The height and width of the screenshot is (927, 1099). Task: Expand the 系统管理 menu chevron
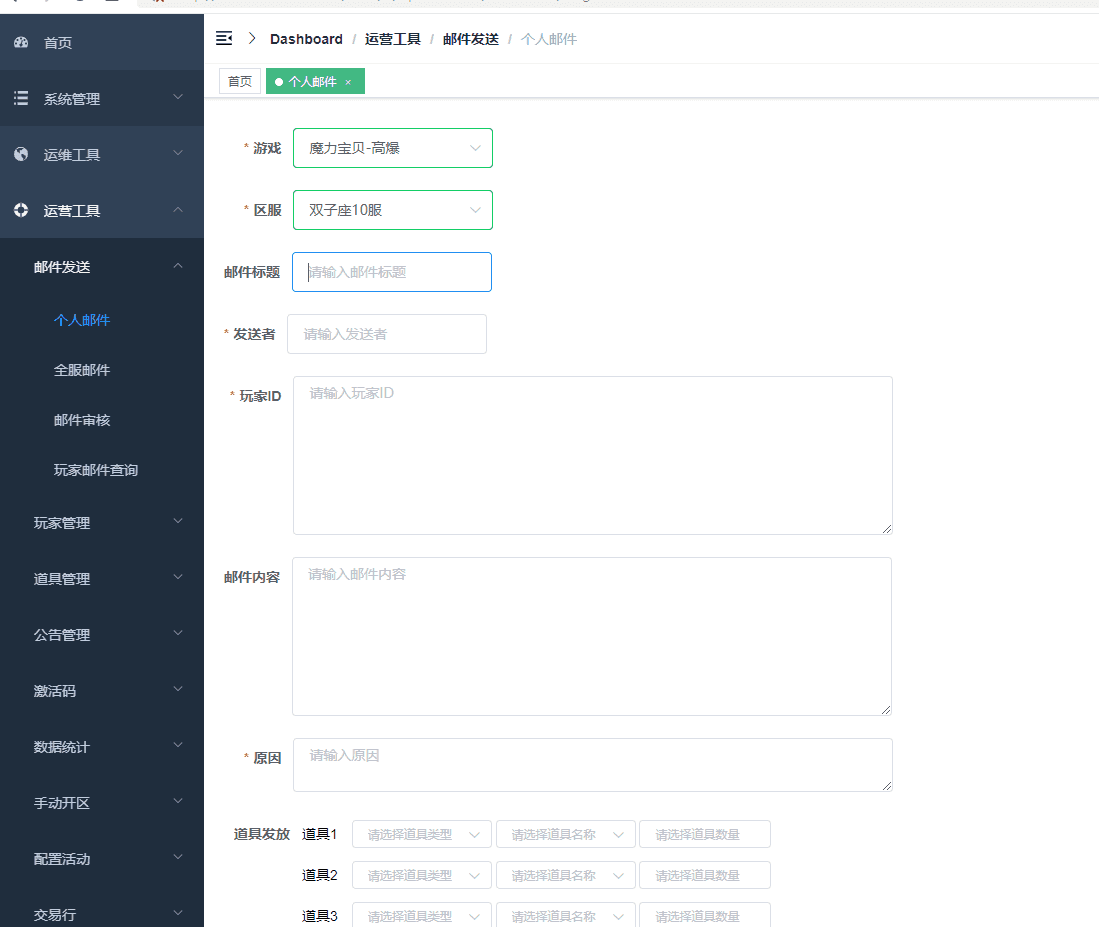tap(178, 98)
